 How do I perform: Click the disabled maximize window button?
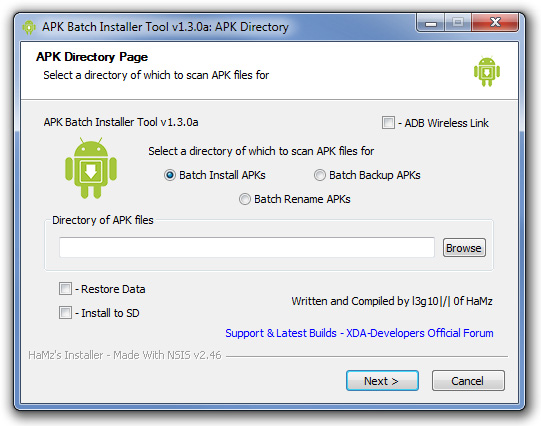458,23
